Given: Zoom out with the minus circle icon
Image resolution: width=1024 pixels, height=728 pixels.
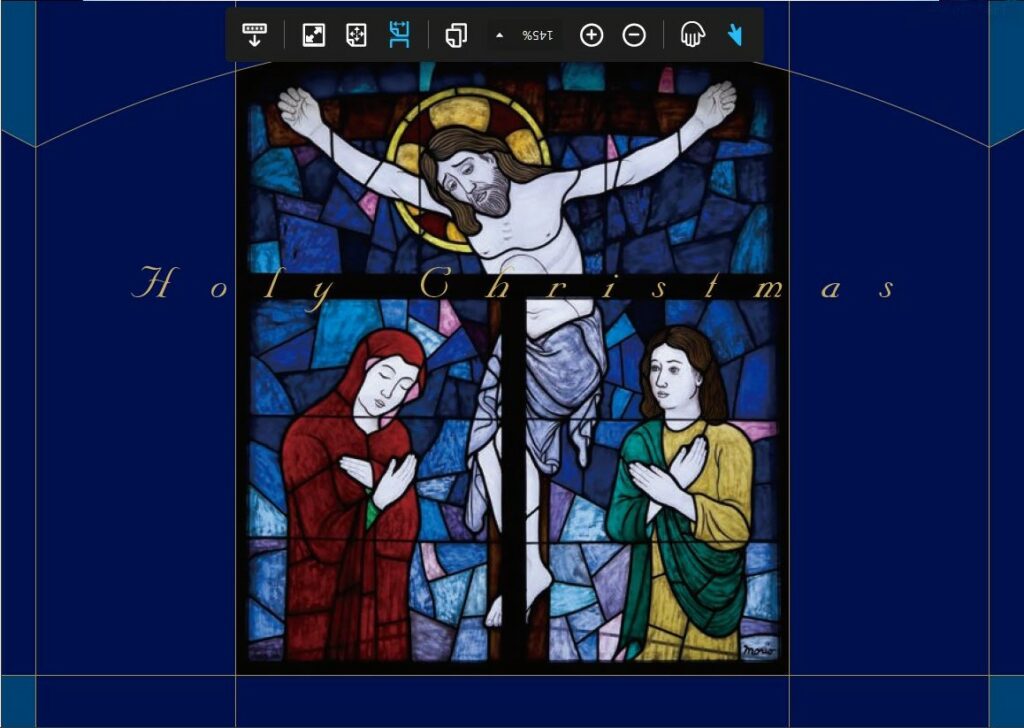Looking at the screenshot, I should click(634, 35).
